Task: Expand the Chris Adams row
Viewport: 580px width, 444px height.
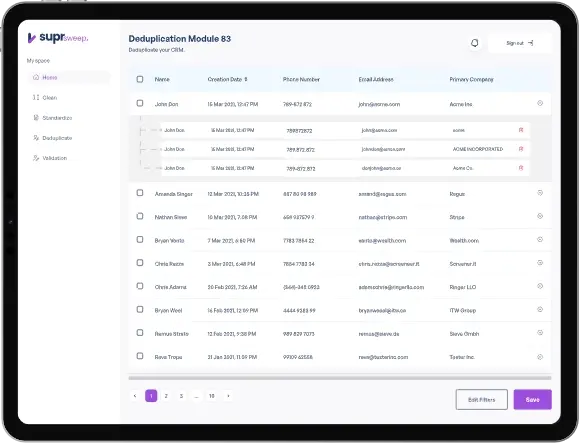Action: coord(540,286)
